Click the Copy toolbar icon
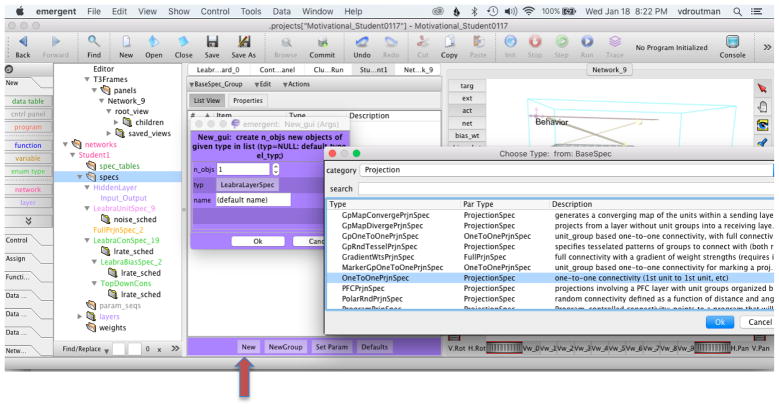Viewport: 779px width, 409px height. click(x=450, y=42)
